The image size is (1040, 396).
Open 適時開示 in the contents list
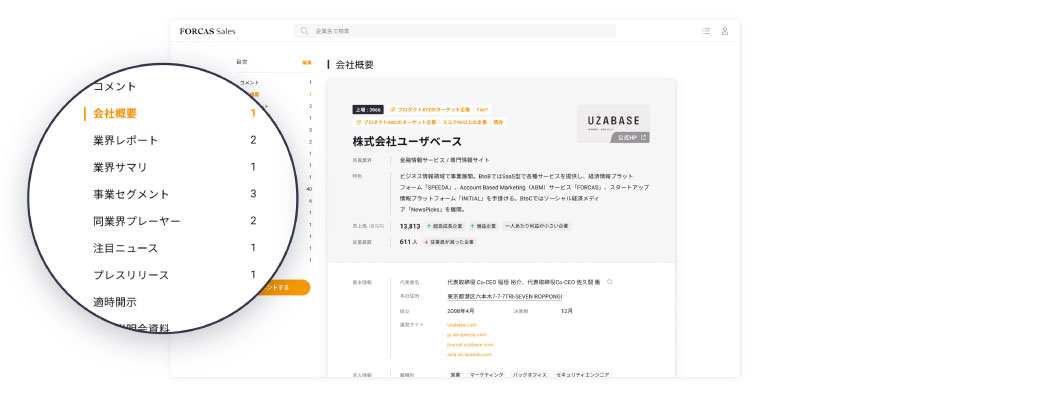(x=115, y=302)
